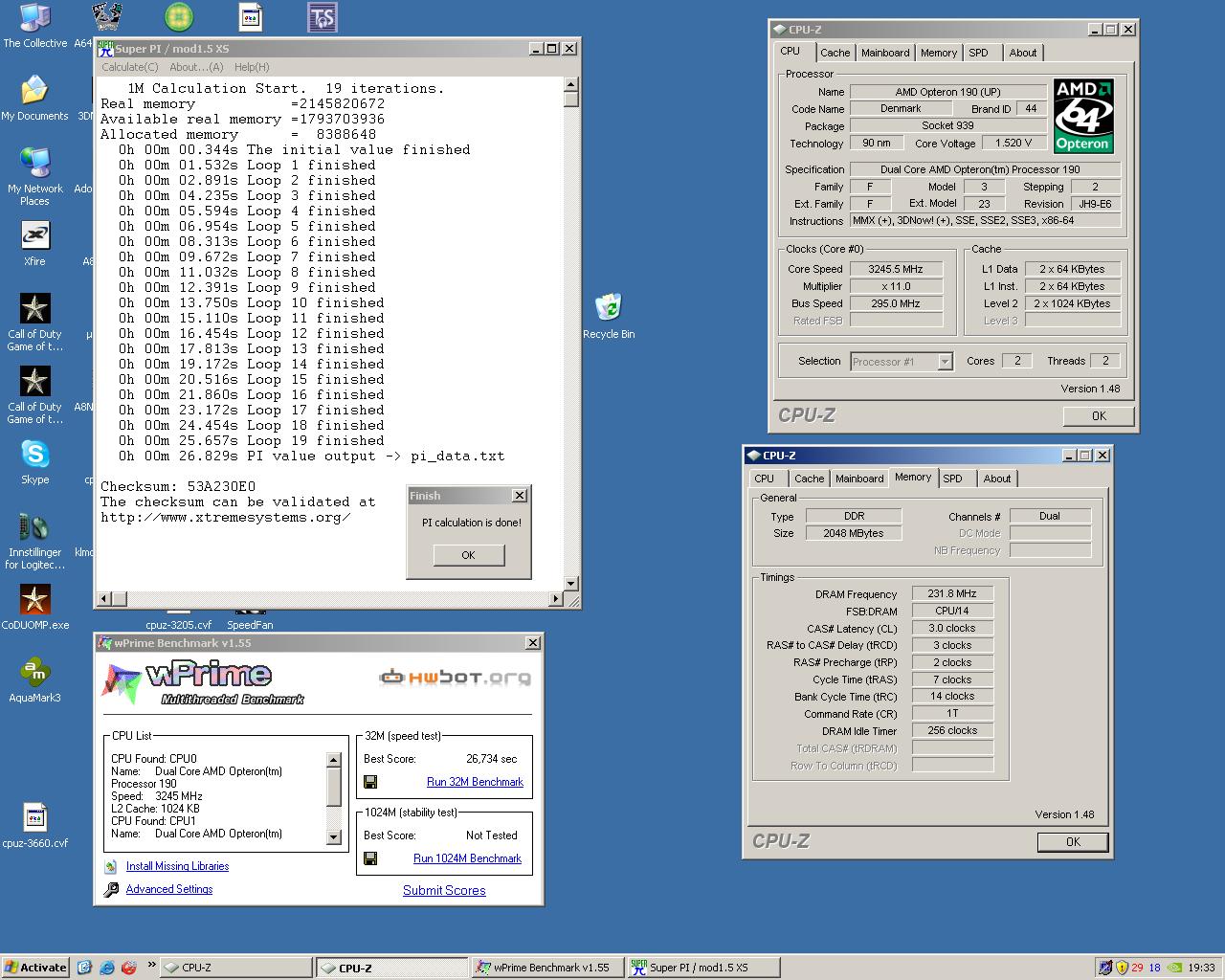Image resolution: width=1225 pixels, height=980 pixels.
Task: Switch to About tab in lower CPU-Z
Action: [996, 479]
